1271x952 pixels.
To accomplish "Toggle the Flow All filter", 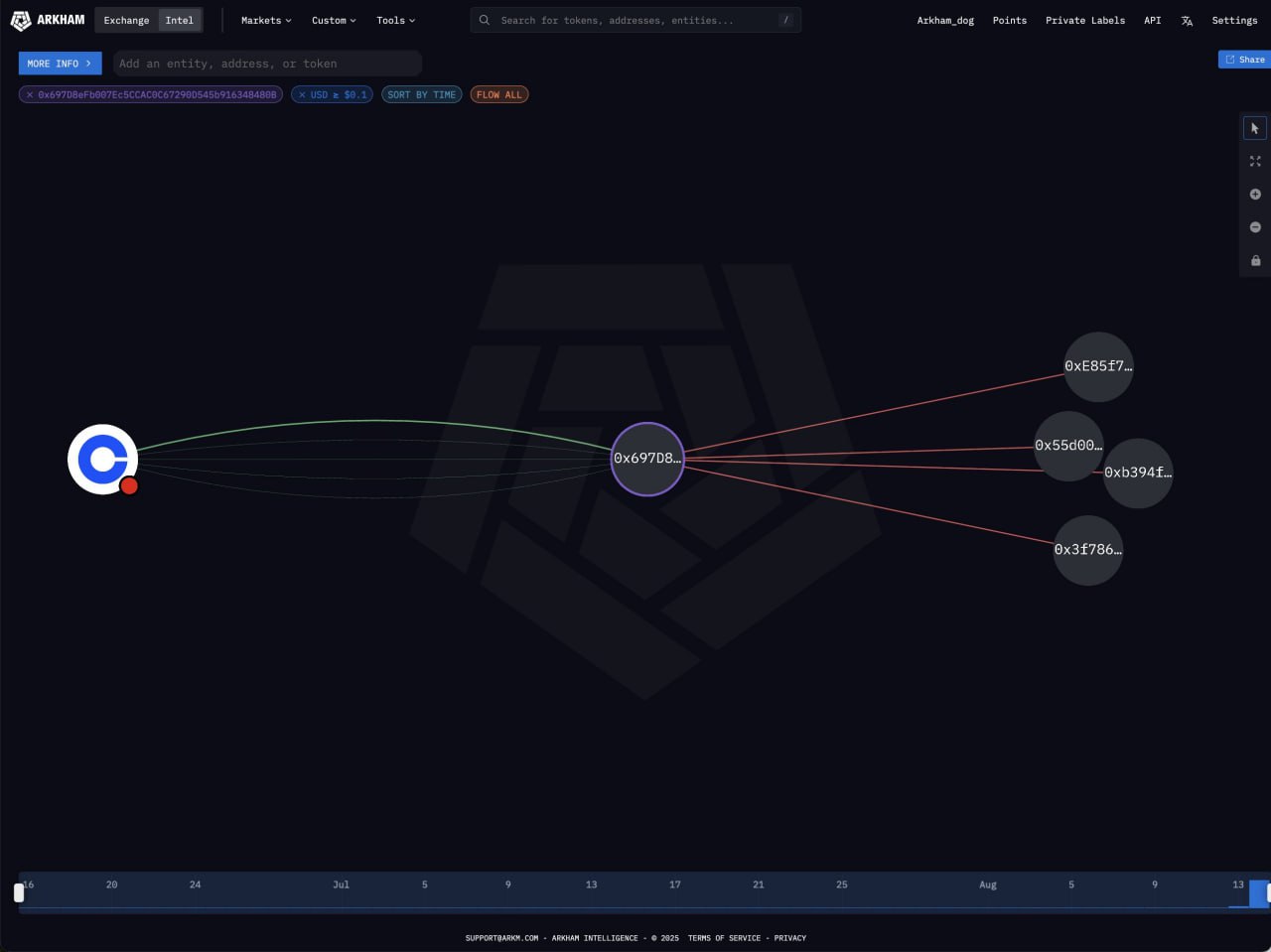I will pyautogui.click(x=498, y=95).
